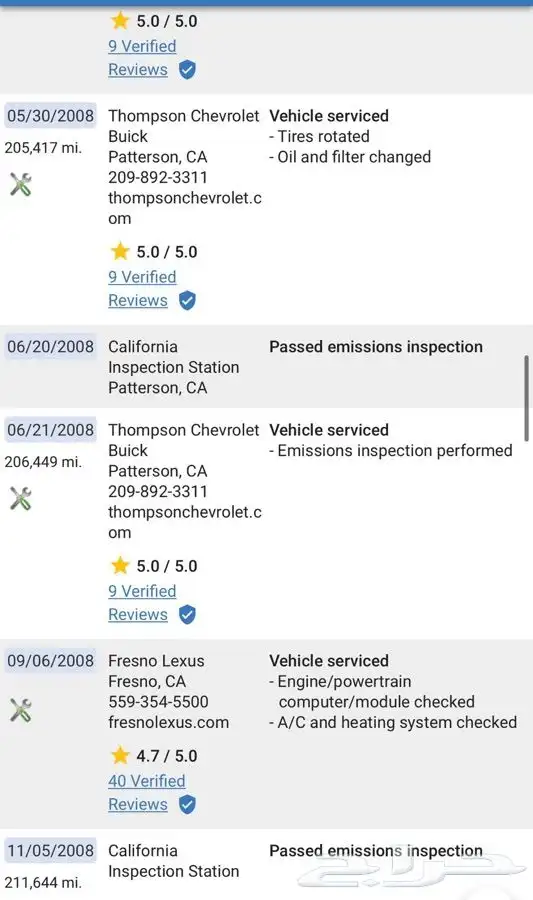Screen dimensions: 533x900
Task: Select the 06/20/2008 date label
Action: pos(50,347)
